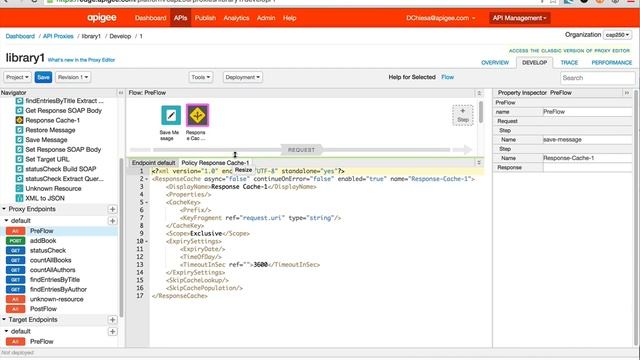Collapse the Target Endpoints section
640x360 pixels.
click(x=4, y=320)
